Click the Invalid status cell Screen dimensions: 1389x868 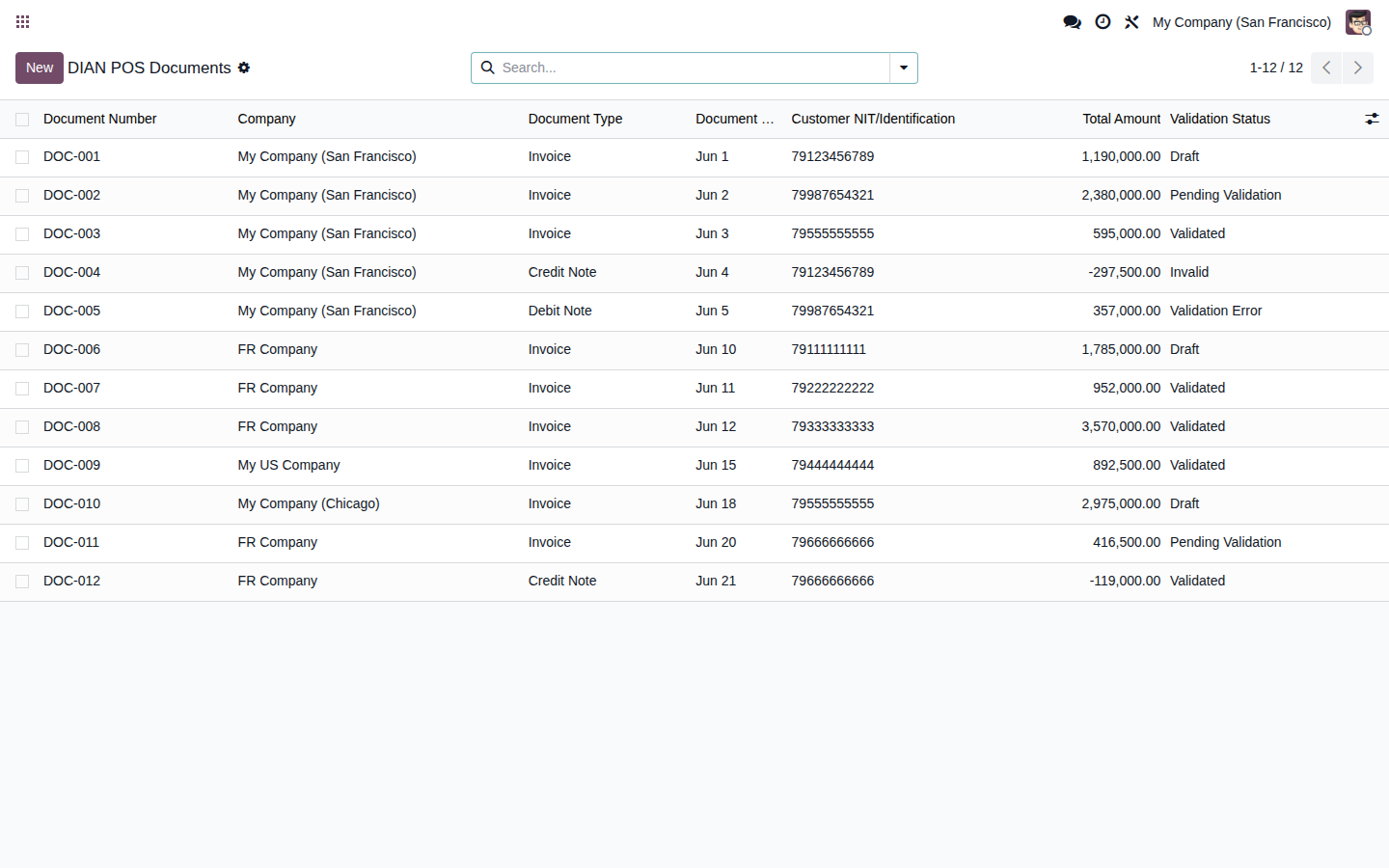point(1189,272)
